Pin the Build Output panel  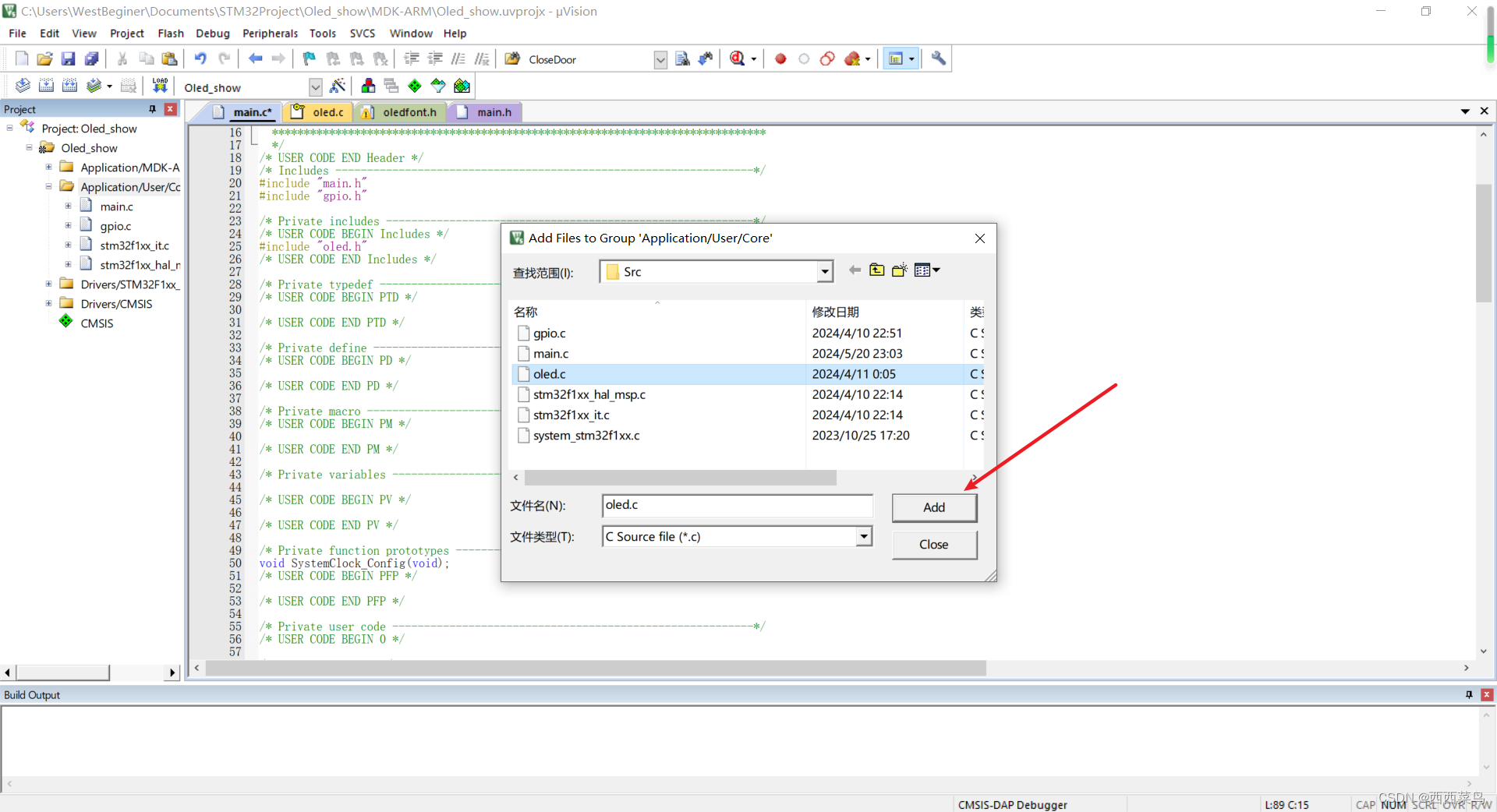click(1469, 694)
